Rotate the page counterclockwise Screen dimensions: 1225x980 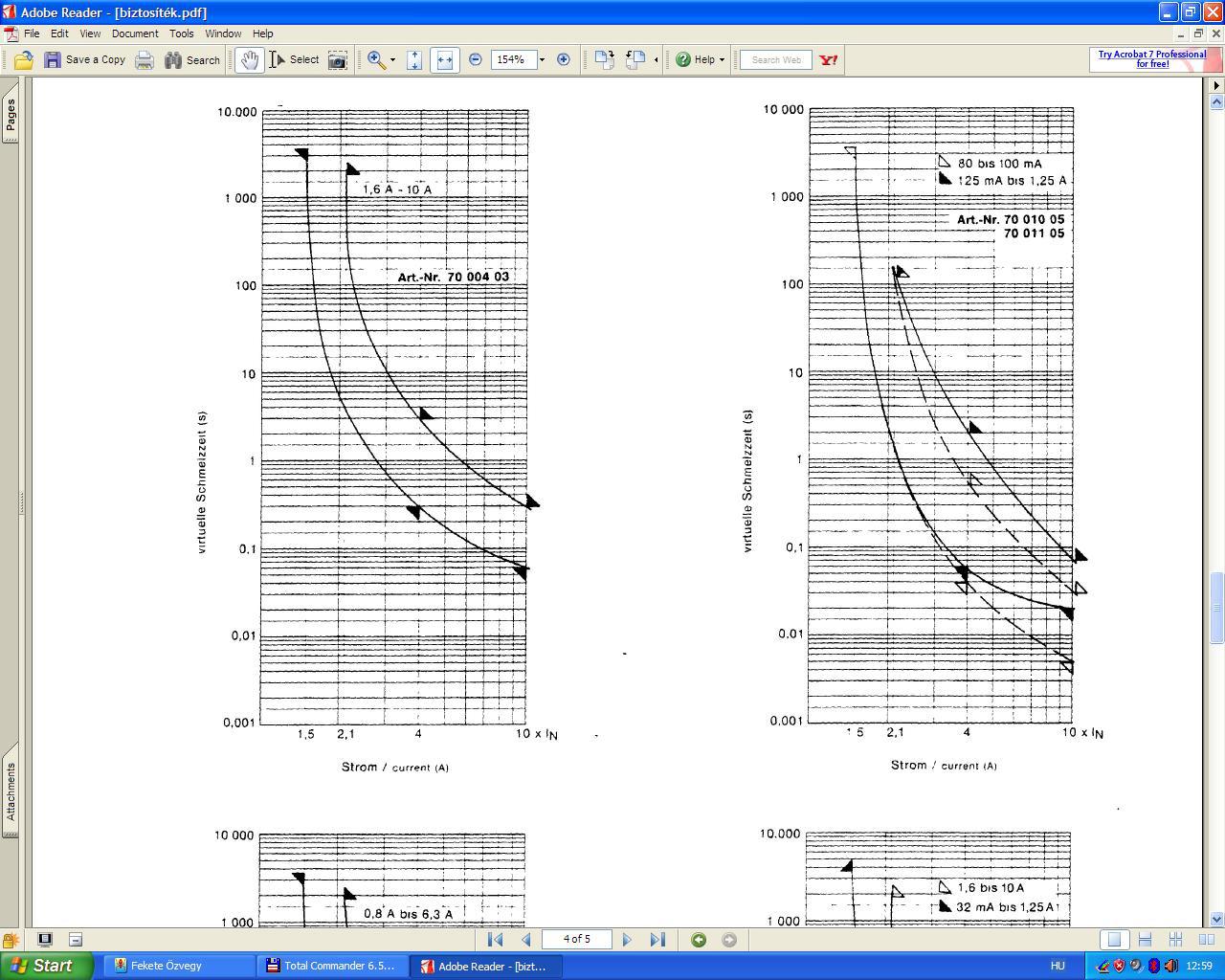point(635,60)
